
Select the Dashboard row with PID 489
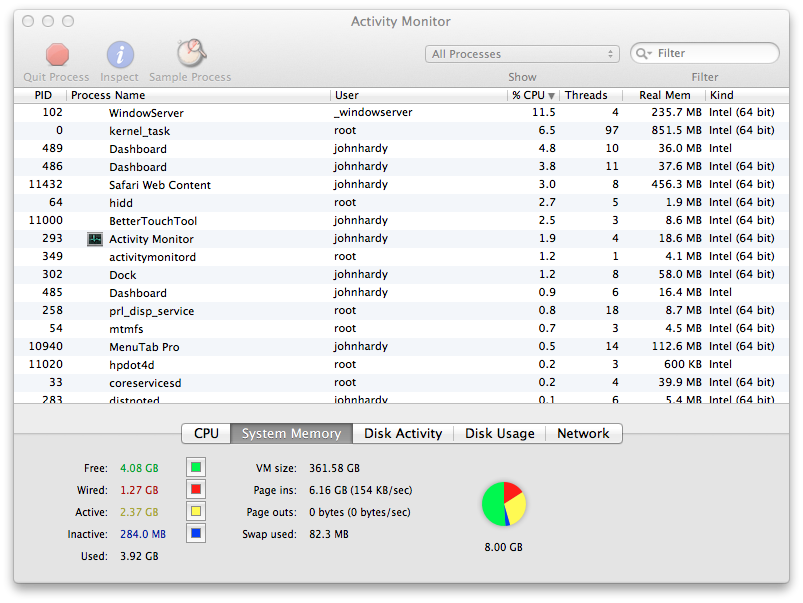tap(402, 149)
